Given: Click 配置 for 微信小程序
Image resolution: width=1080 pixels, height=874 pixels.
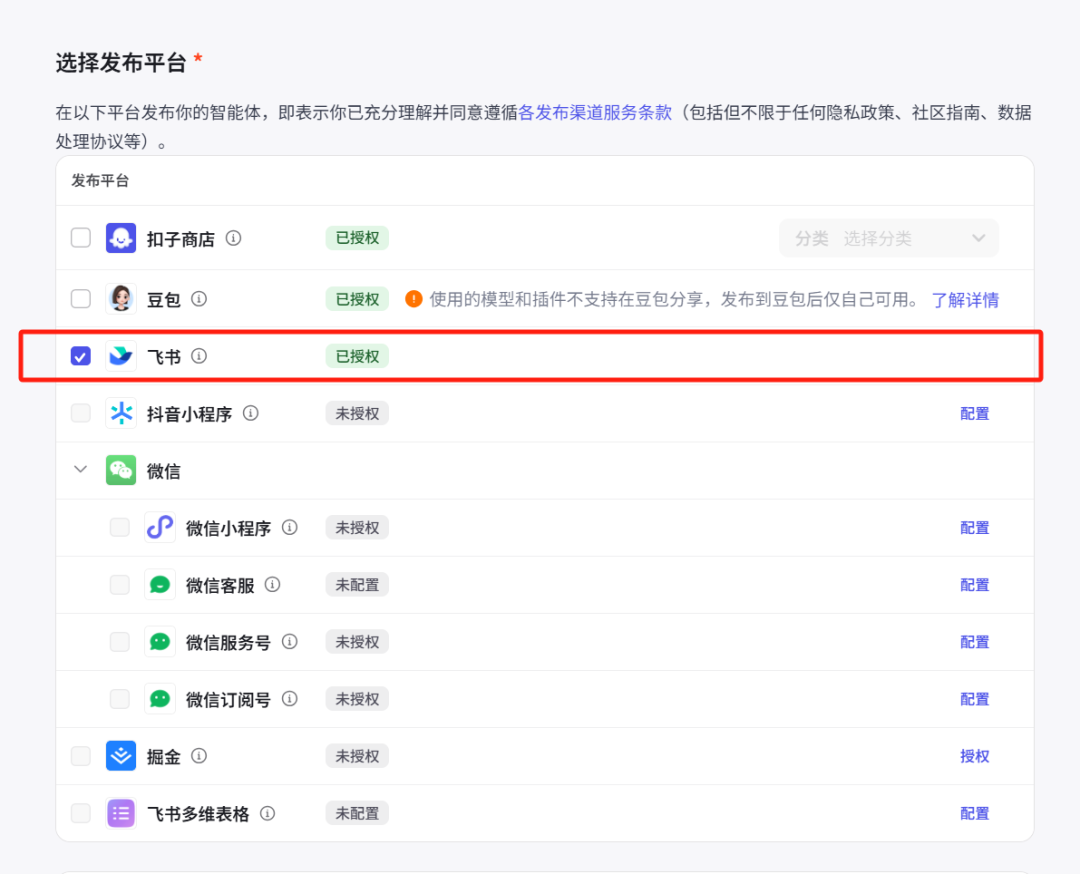Looking at the screenshot, I should click(975, 528).
